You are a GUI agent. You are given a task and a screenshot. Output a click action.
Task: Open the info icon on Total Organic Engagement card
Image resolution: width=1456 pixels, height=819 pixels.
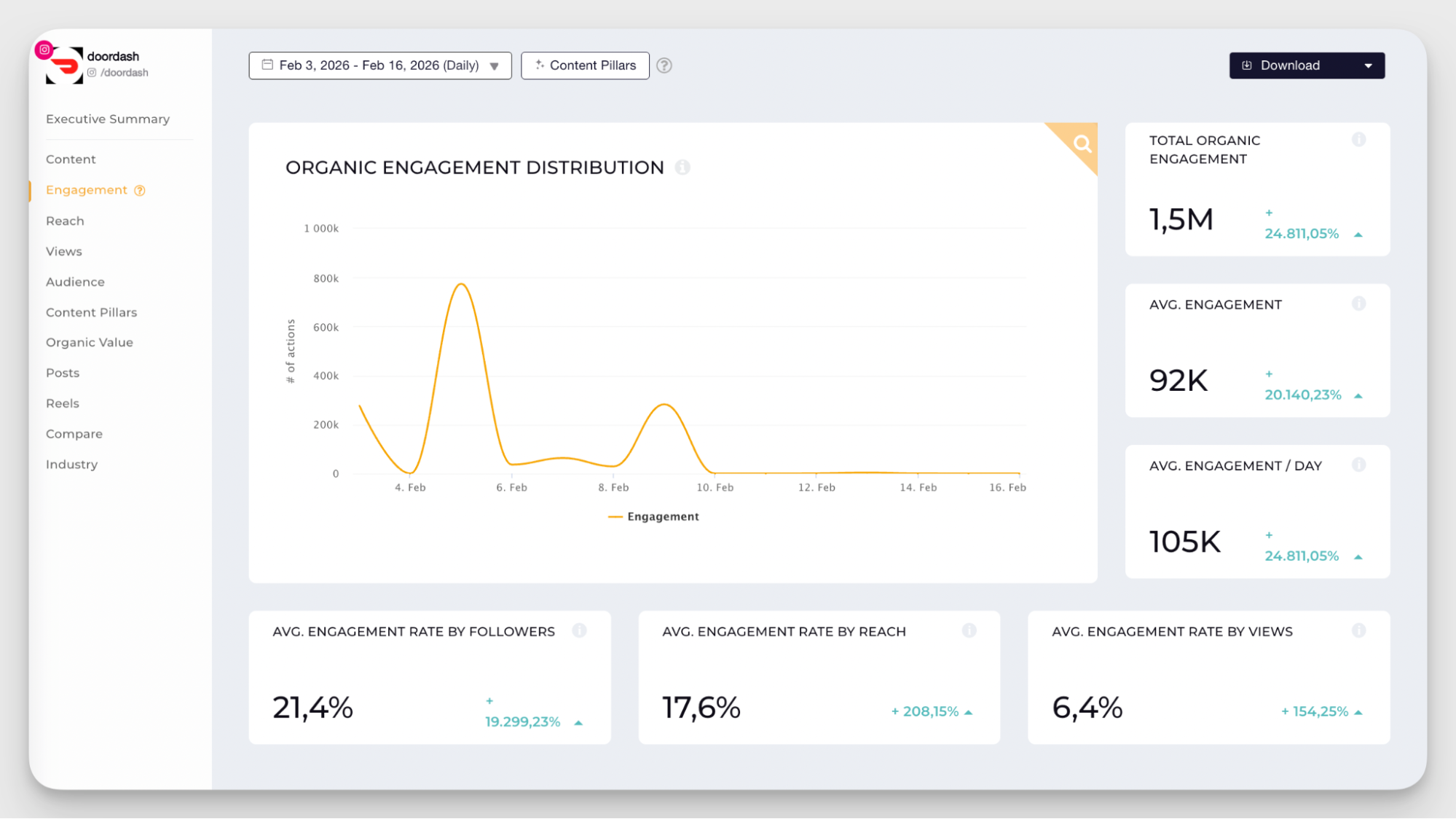(x=1359, y=140)
